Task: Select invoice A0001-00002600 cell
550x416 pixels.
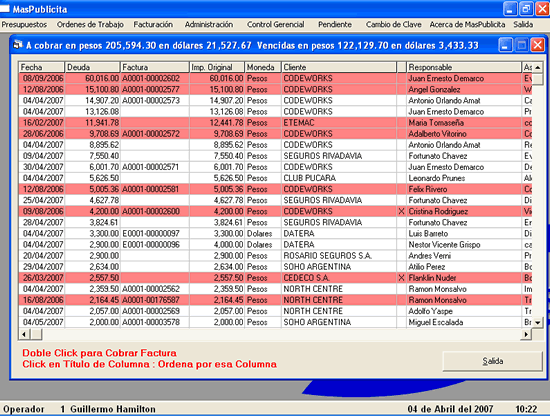Action: point(155,211)
